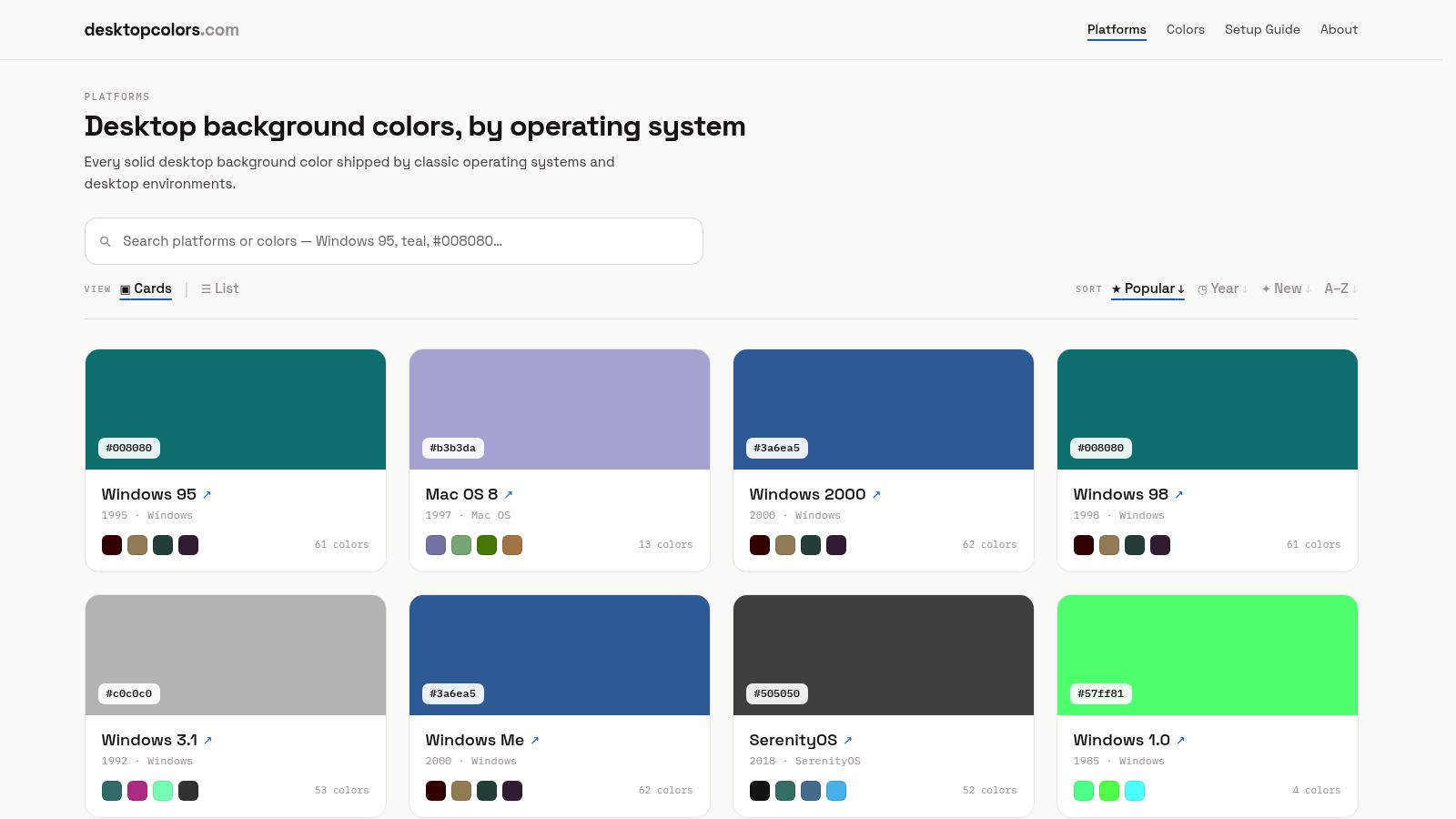The image size is (1456, 819).
Task: Switch to Cards view
Action: click(x=146, y=288)
